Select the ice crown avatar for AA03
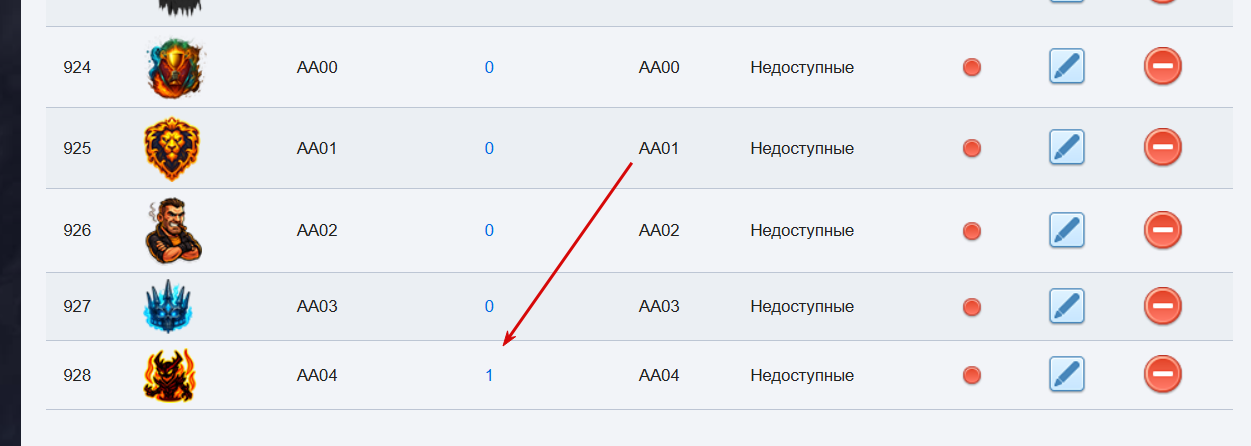 click(x=168, y=306)
